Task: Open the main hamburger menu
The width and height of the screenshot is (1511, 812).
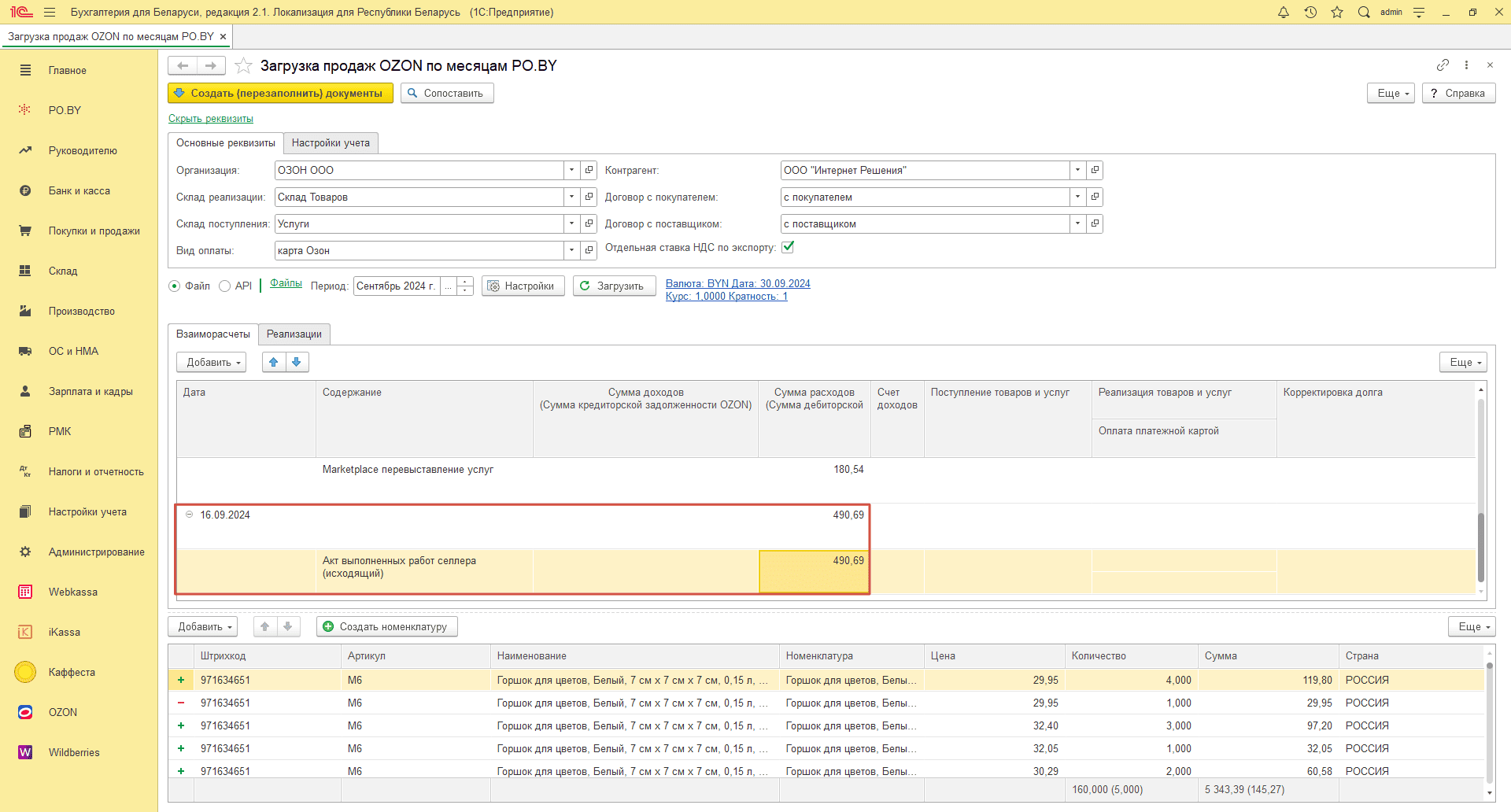Action: pos(50,12)
